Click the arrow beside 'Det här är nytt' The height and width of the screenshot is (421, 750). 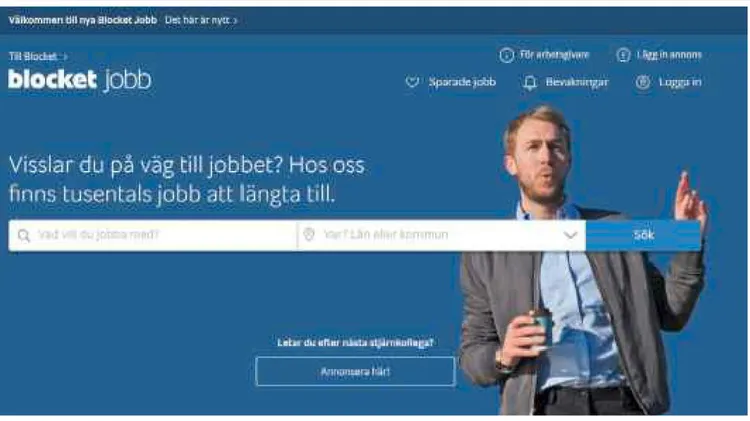[x=235, y=21]
